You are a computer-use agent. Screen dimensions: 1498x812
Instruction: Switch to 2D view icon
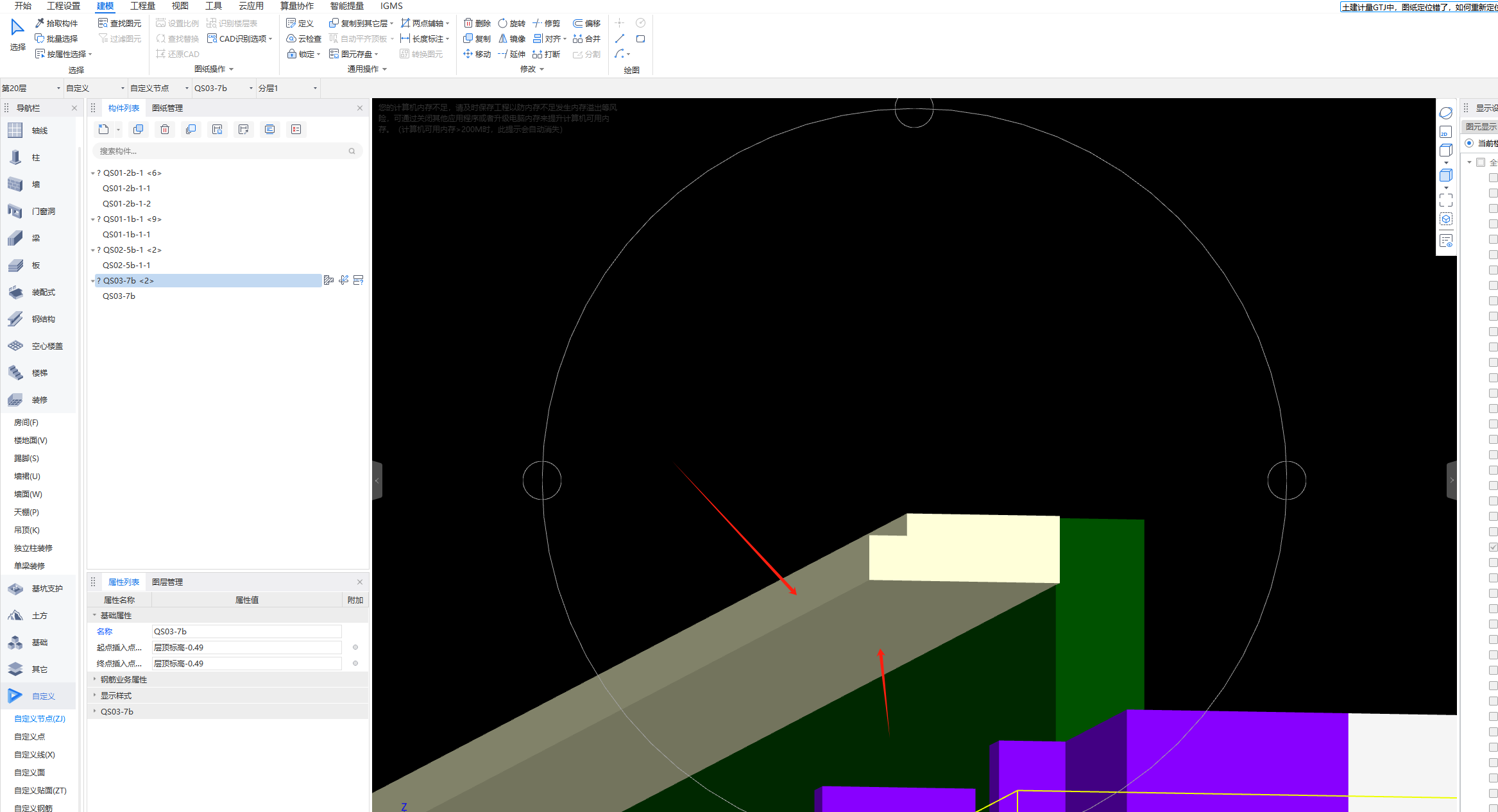1445,133
